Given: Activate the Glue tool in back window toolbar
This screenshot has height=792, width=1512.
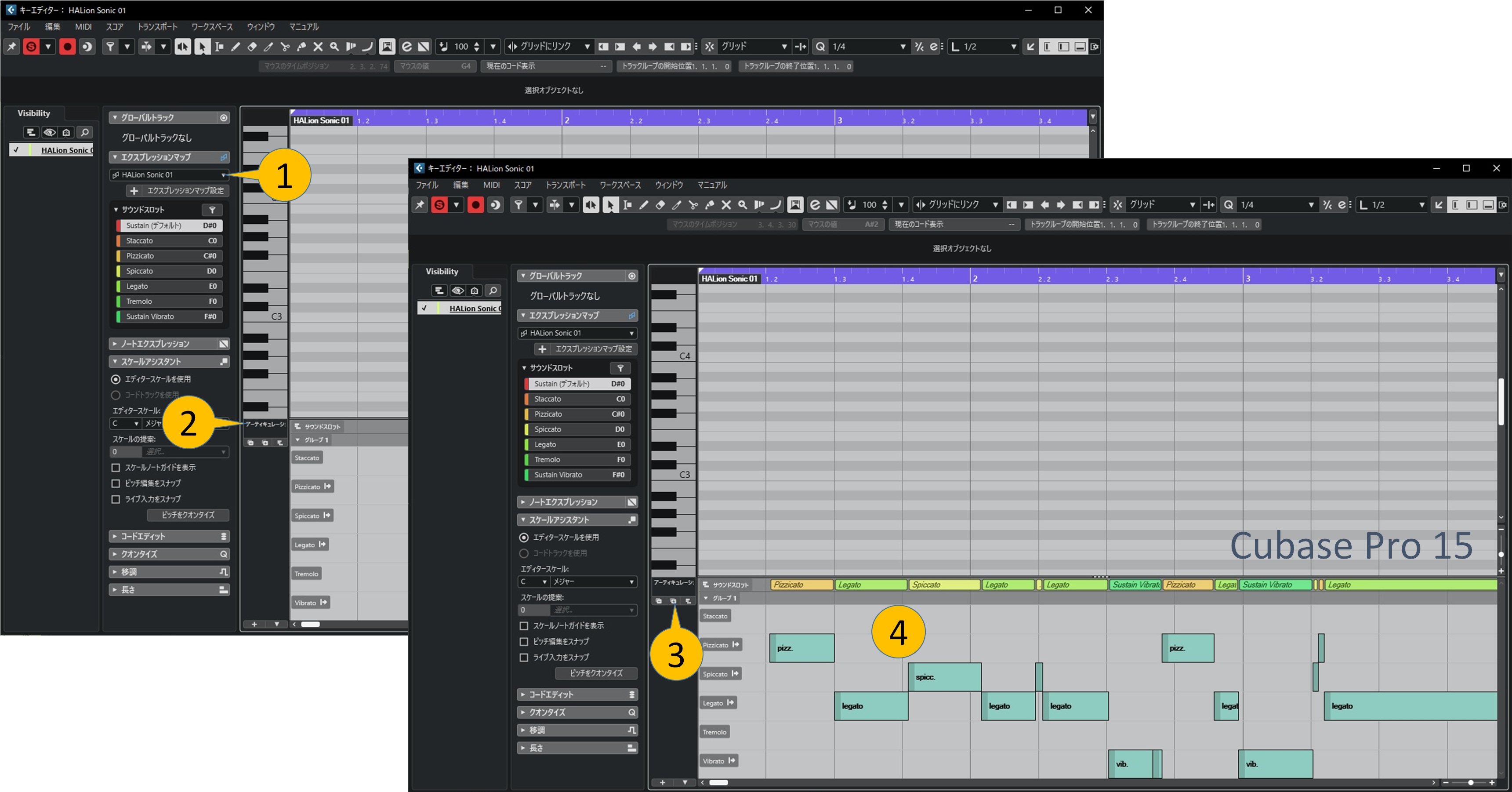Looking at the screenshot, I should pyautogui.click(x=301, y=47).
